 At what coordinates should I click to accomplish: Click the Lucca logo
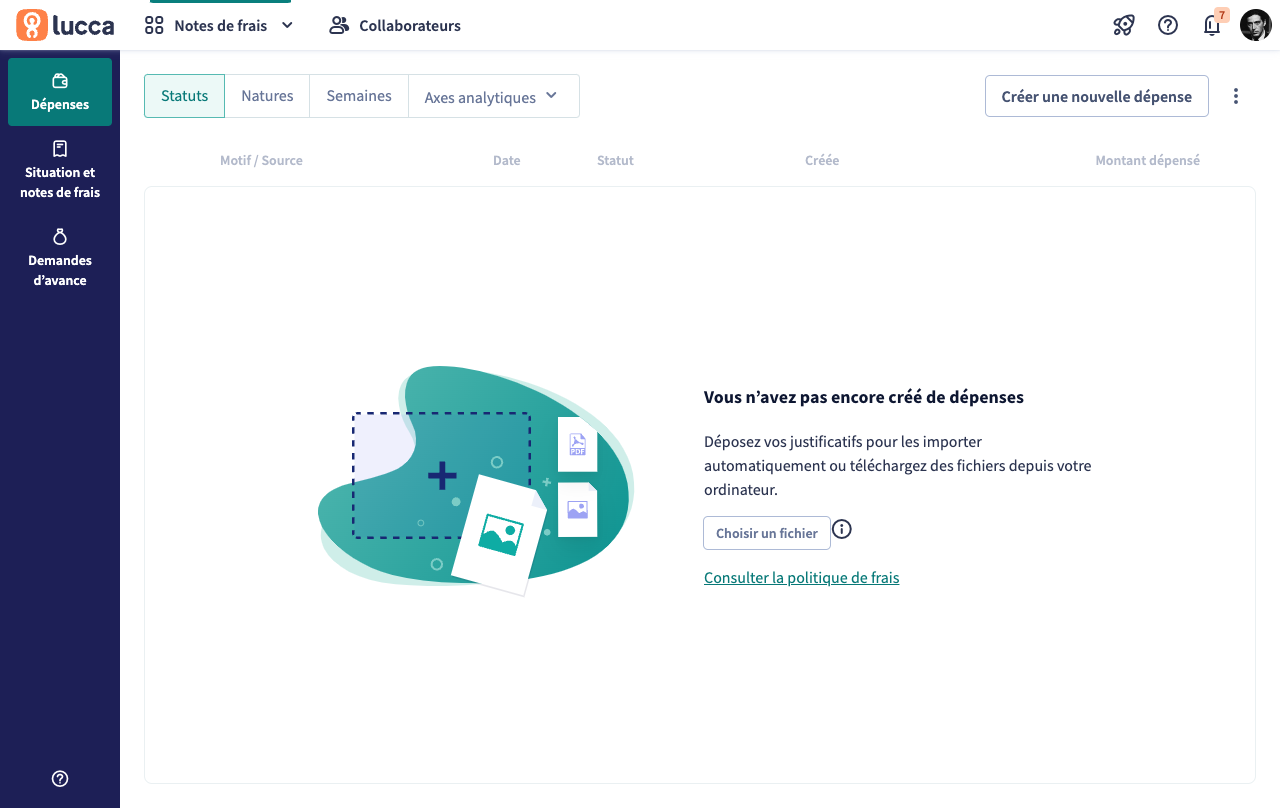[65, 26]
